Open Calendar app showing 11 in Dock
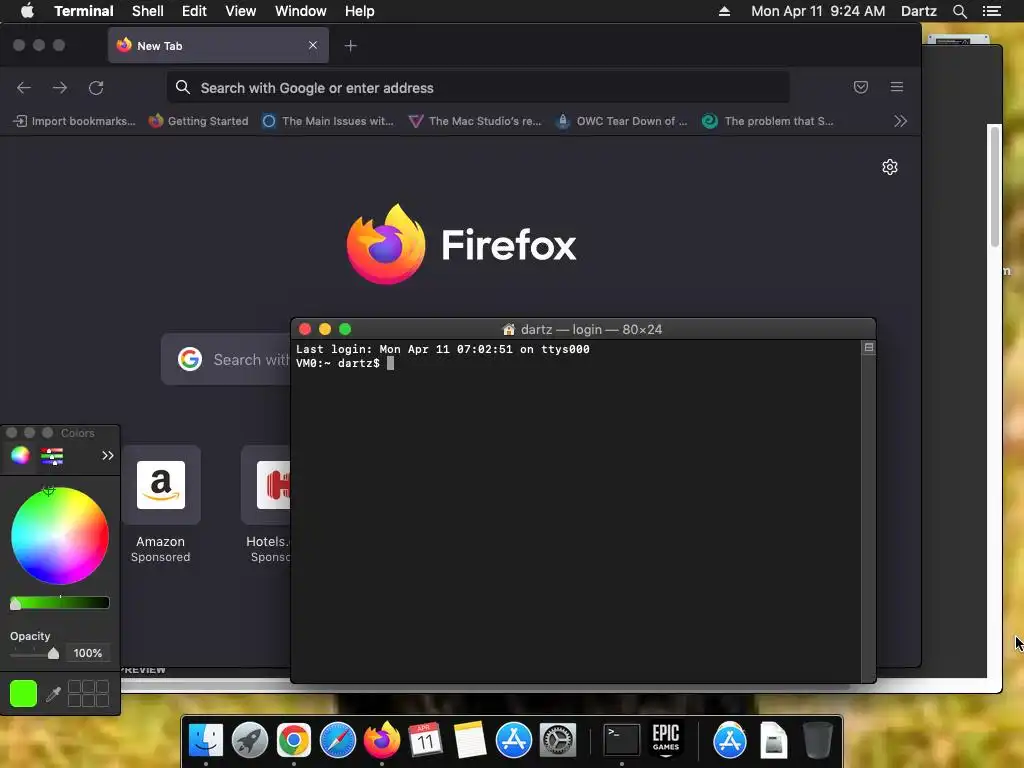Image resolution: width=1024 pixels, height=768 pixels. [x=425, y=740]
